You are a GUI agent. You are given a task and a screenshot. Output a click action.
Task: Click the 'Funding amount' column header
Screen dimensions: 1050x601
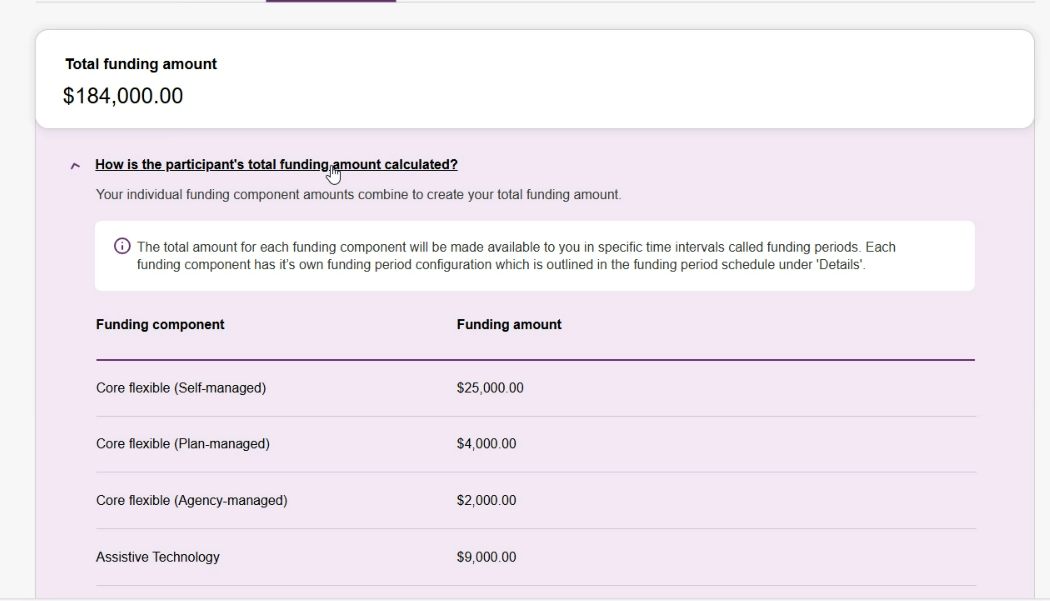[509, 324]
